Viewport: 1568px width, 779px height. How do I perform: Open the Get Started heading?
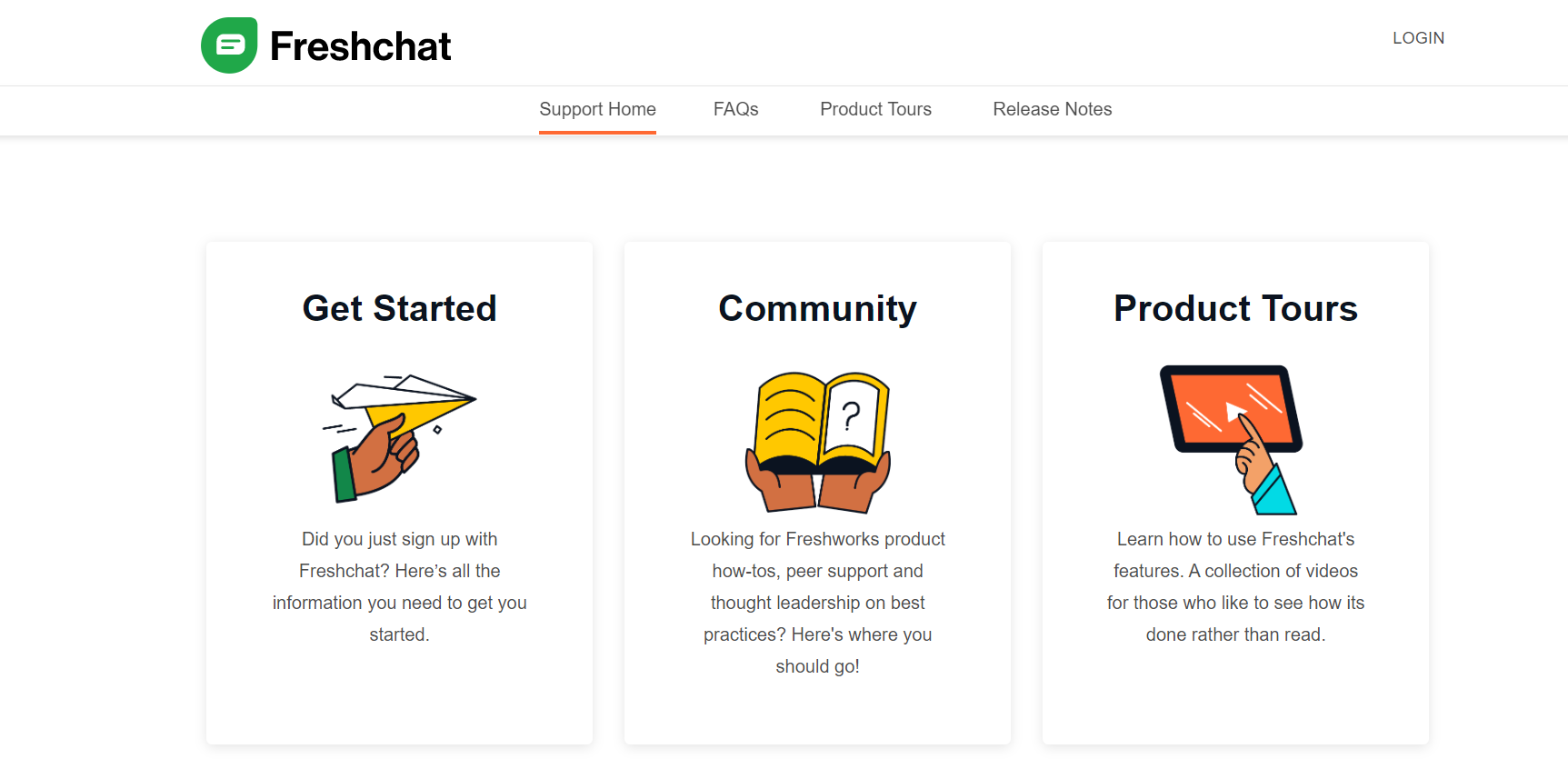point(399,309)
